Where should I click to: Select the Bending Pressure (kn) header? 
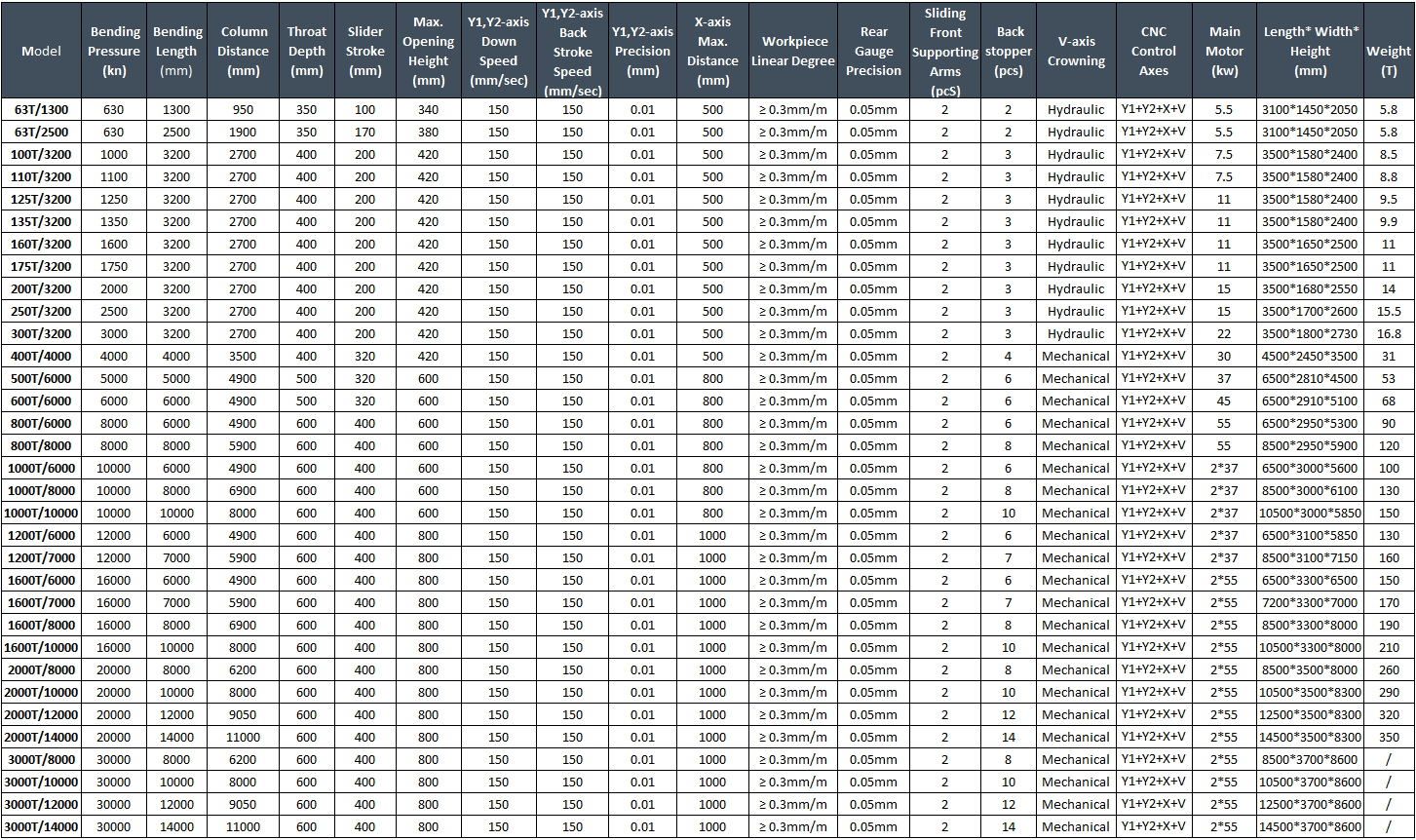115,51
